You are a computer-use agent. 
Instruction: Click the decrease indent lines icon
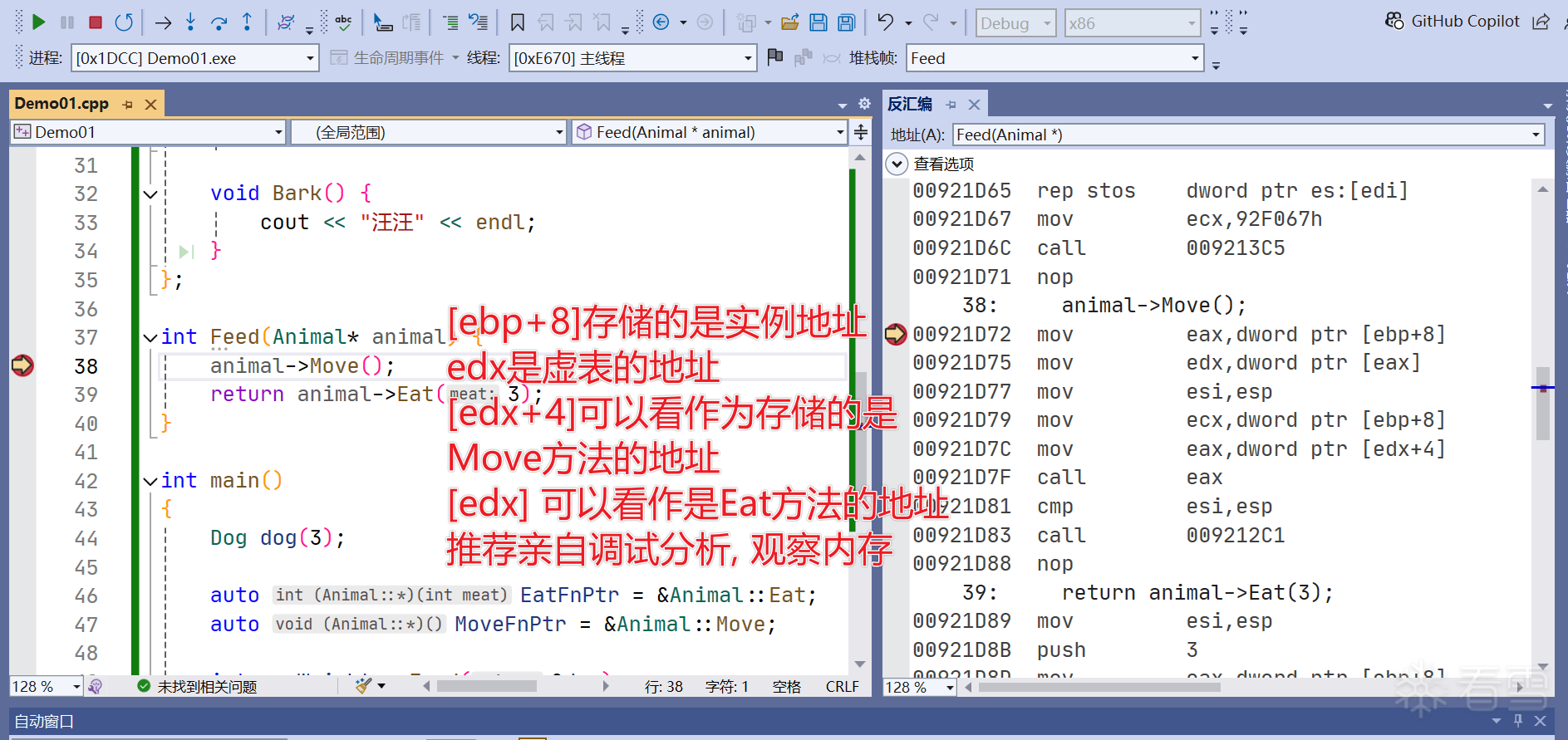[x=450, y=22]
